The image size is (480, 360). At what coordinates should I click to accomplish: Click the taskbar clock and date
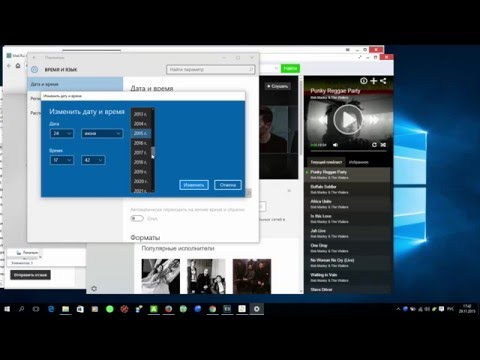pyautogui.click(x=467, y=309)
